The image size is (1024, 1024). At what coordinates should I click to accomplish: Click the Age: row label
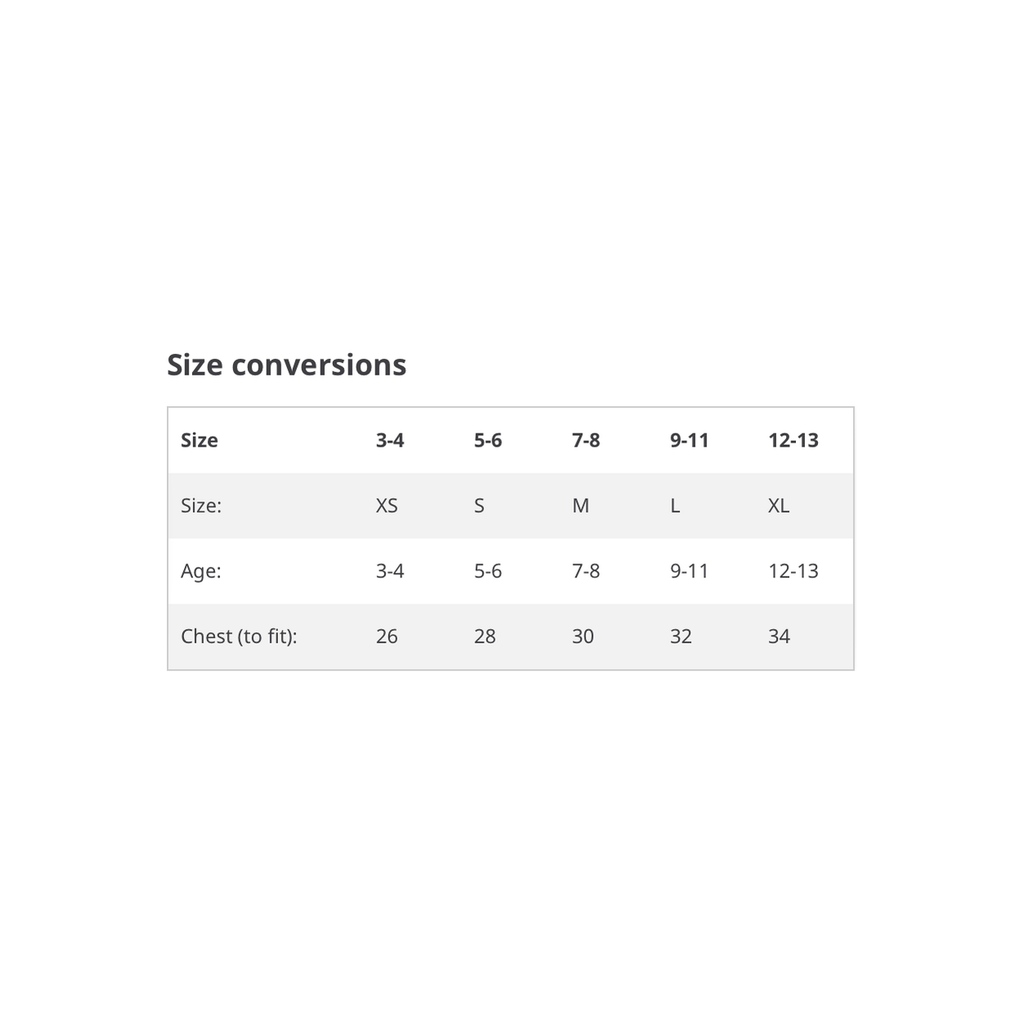pyautogui.click(x=201, y=571)
